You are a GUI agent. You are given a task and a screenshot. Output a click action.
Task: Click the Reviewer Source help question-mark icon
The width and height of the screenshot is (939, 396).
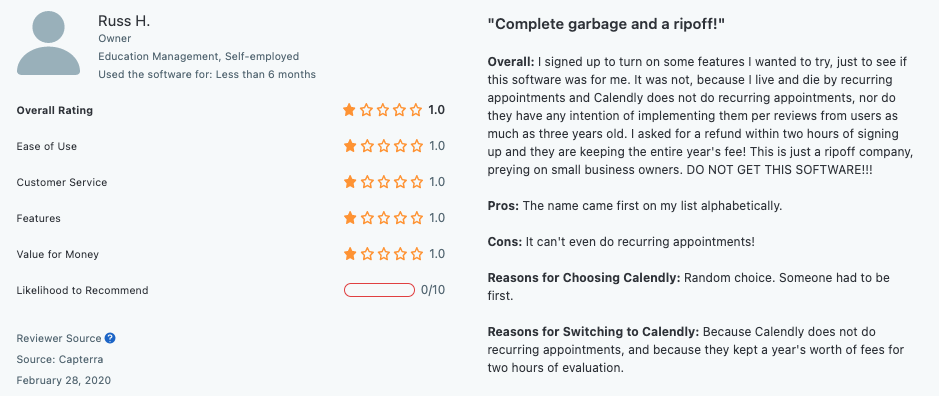coord(110,338)
